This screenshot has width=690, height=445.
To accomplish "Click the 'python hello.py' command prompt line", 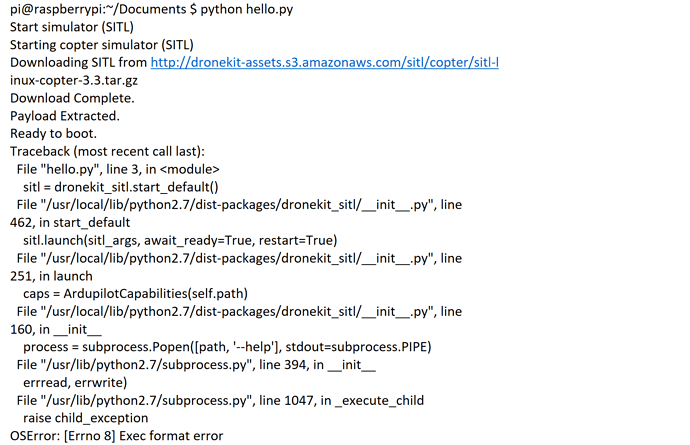I will click(151, 9).
